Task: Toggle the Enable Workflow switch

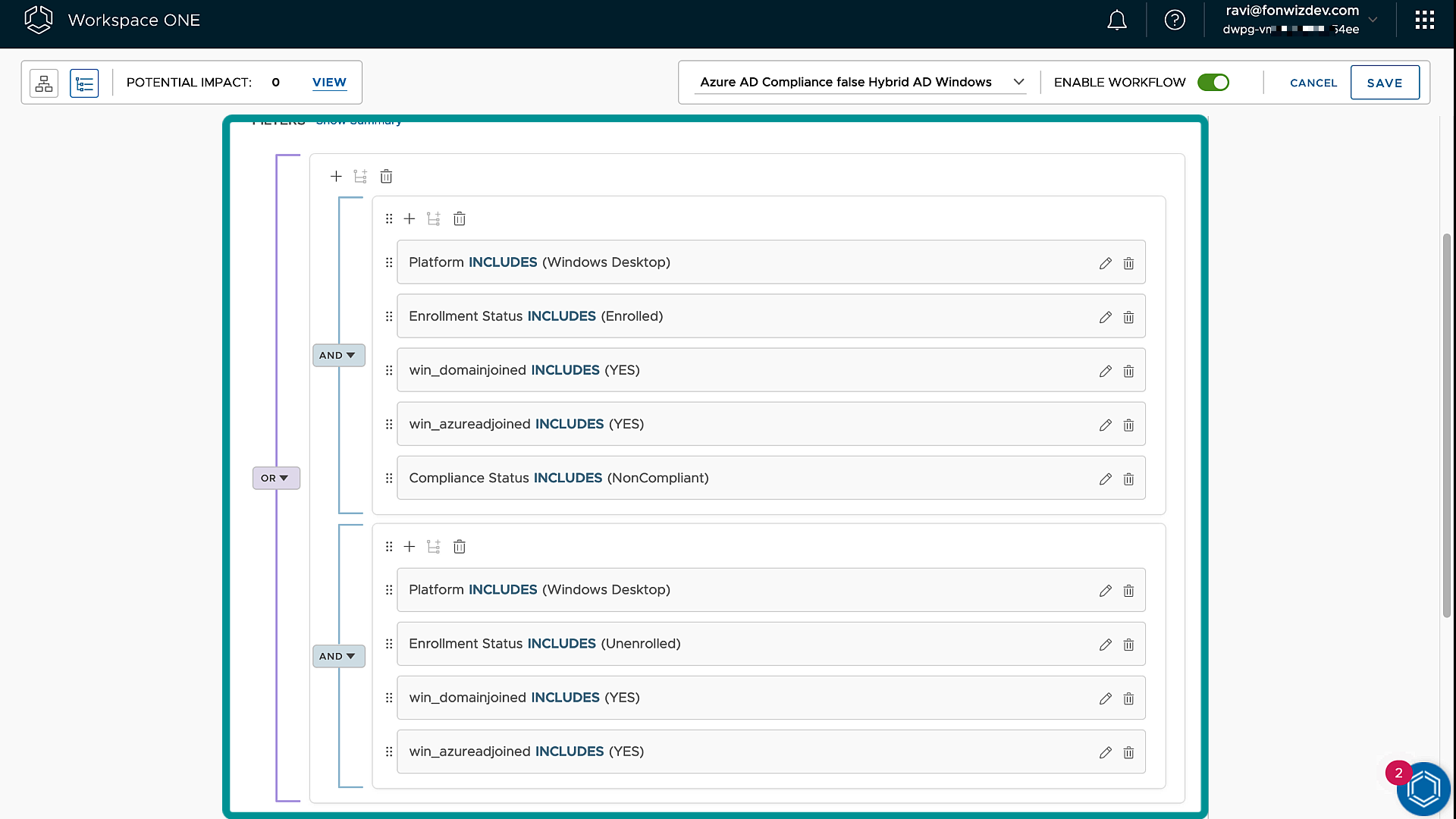Action: 1213,83
